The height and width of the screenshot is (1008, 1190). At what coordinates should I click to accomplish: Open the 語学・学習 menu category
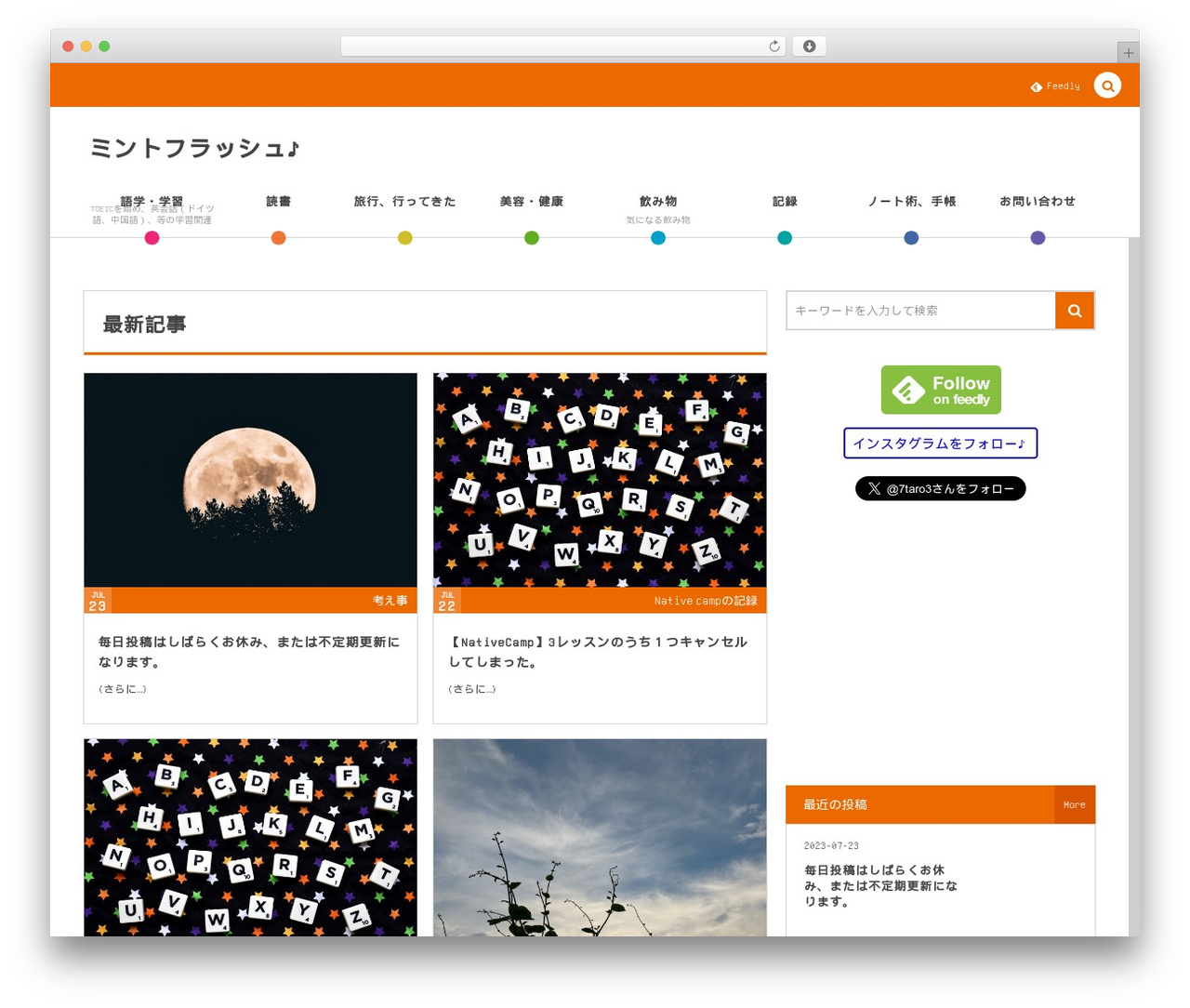click(152, 201)
